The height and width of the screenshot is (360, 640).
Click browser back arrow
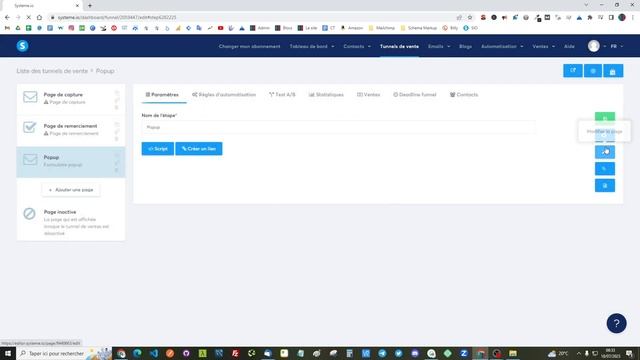(x=7, y=18)
